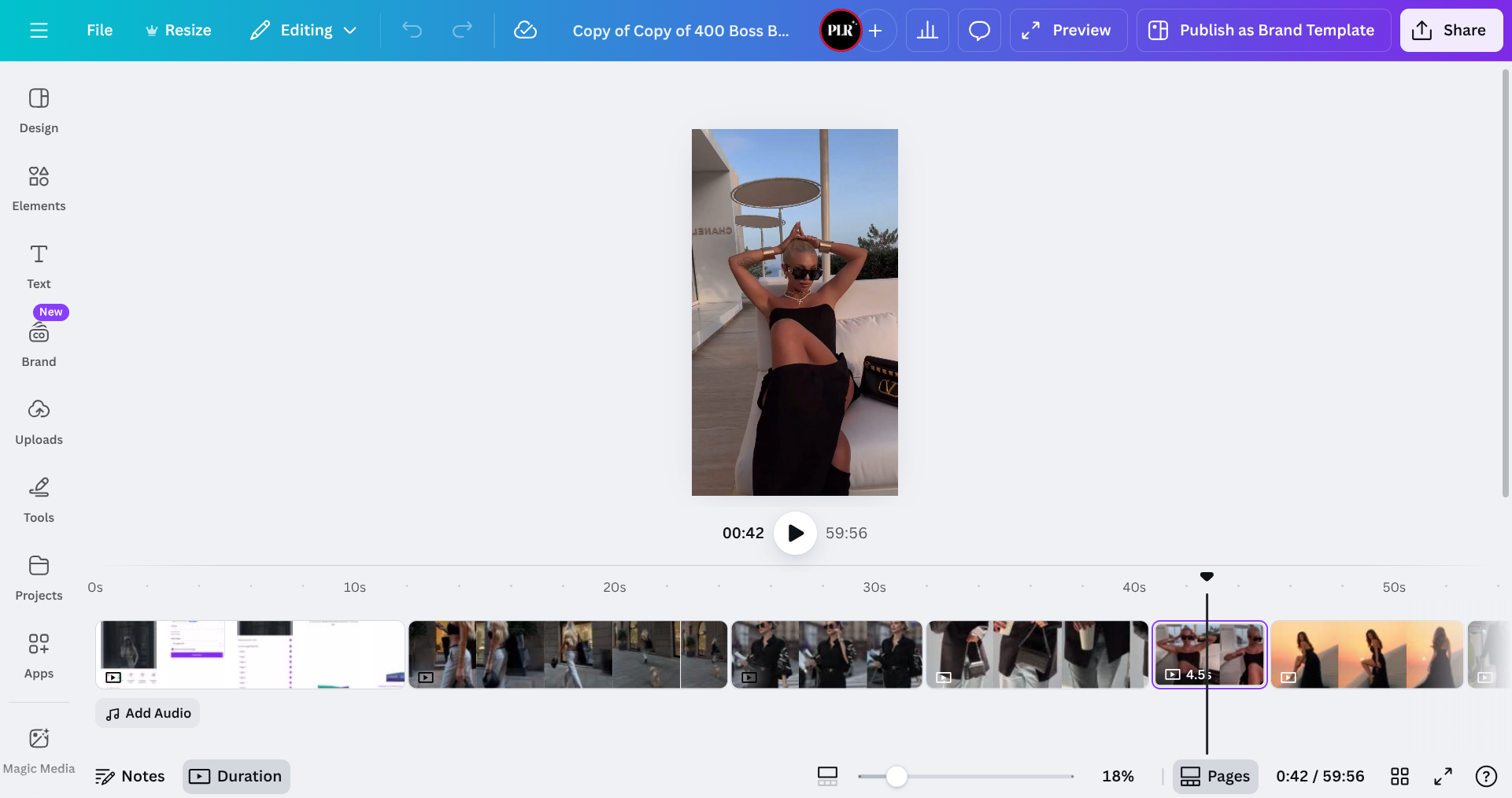Toggle grid view of pages
This screenshot has height=798, width=1512.
(x=1399, y=776)
